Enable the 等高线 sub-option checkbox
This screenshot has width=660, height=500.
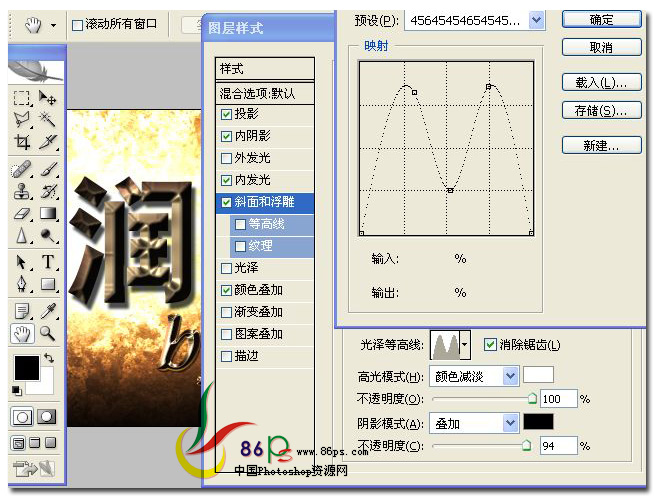point(240,224)
